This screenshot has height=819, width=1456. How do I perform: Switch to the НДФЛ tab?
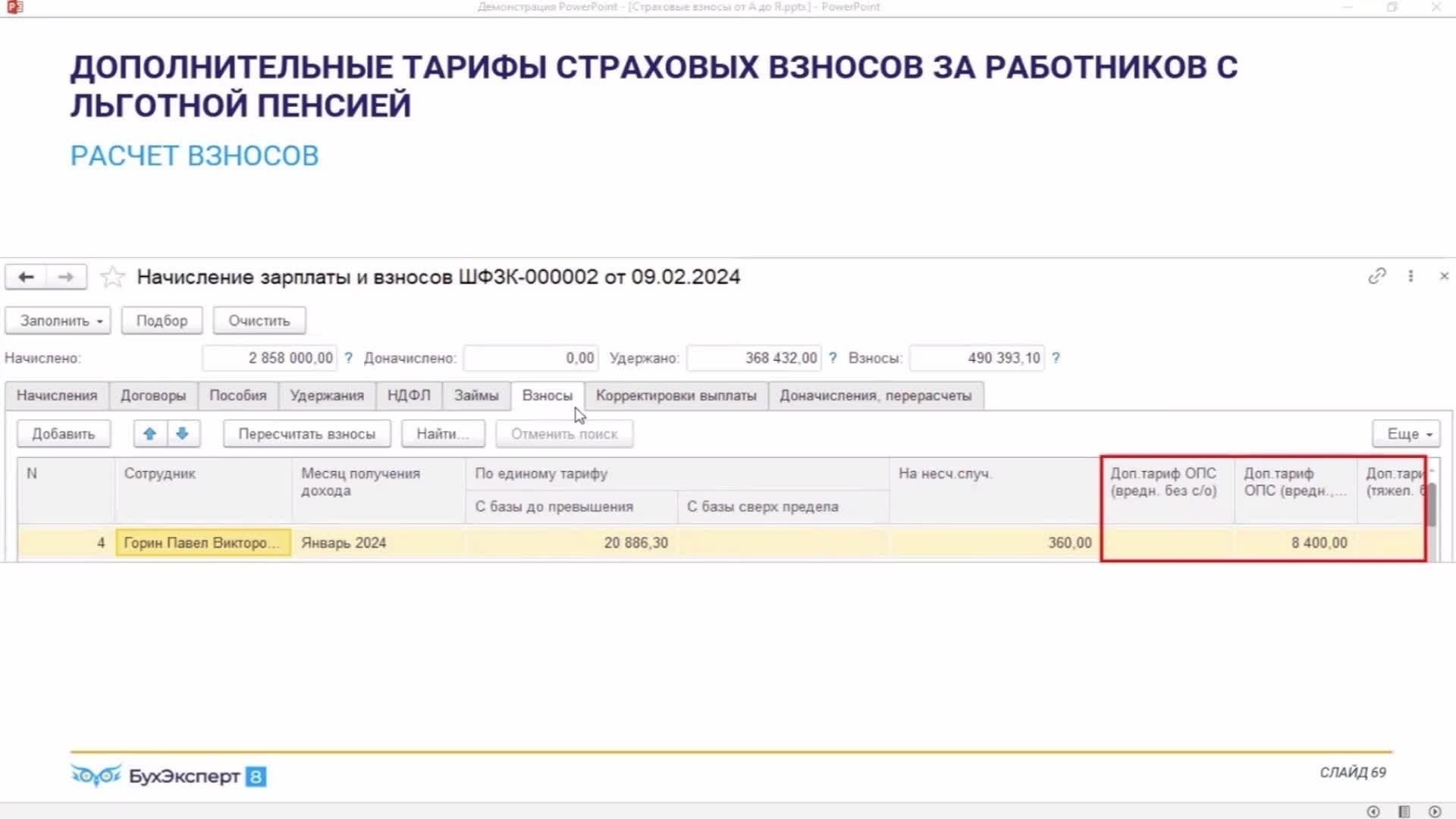coord(409,396)
